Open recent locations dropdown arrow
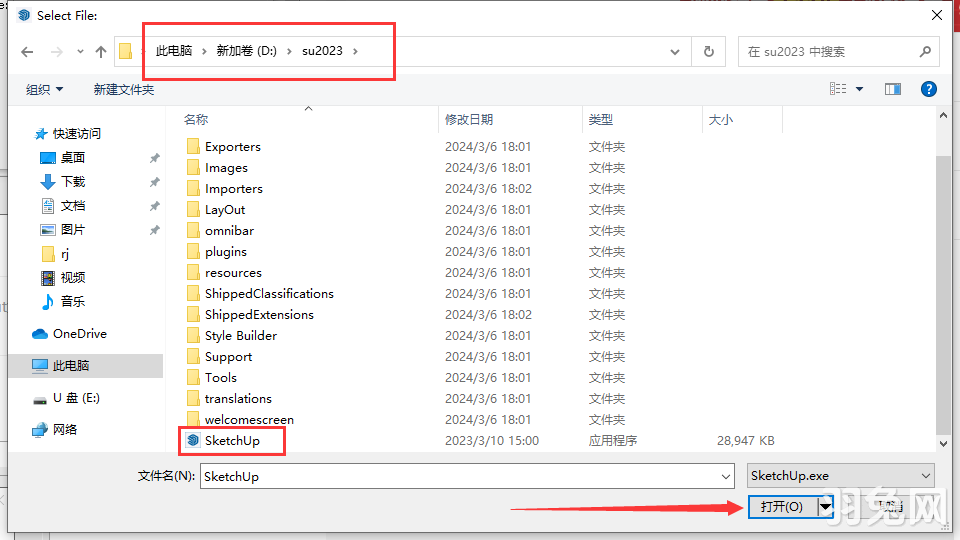 (x=80, y=52)
